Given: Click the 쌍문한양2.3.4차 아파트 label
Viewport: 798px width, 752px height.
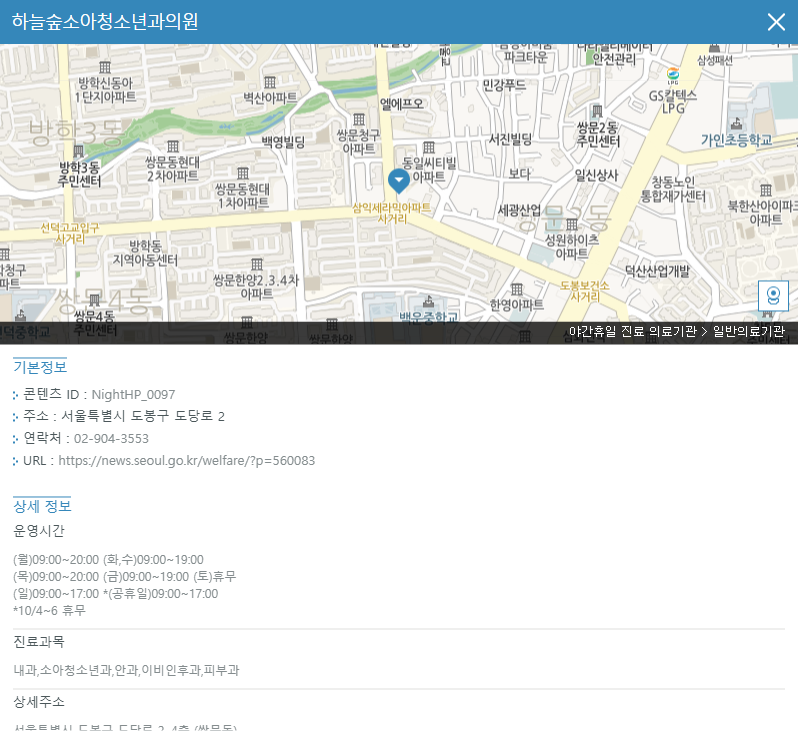Looking at the screenshot, I should coord(256,287).
